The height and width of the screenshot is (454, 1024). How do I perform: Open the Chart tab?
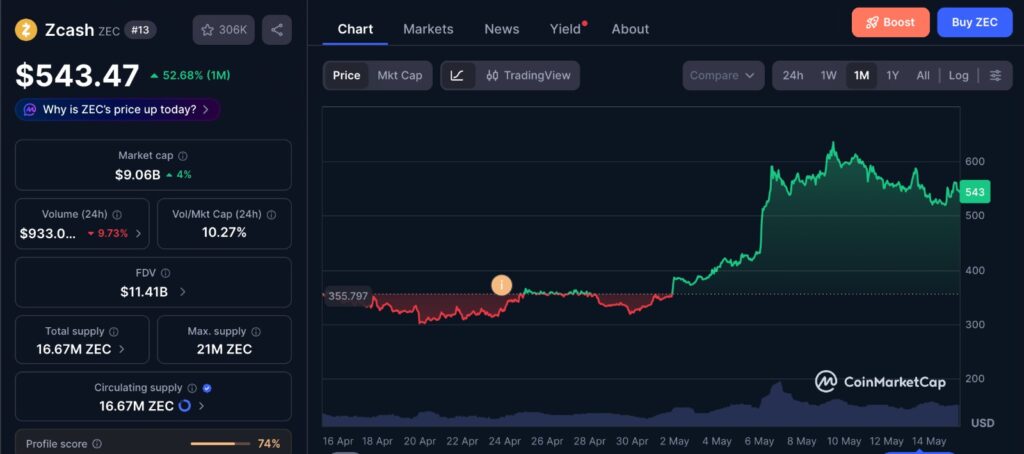click(x=355, y=29)
